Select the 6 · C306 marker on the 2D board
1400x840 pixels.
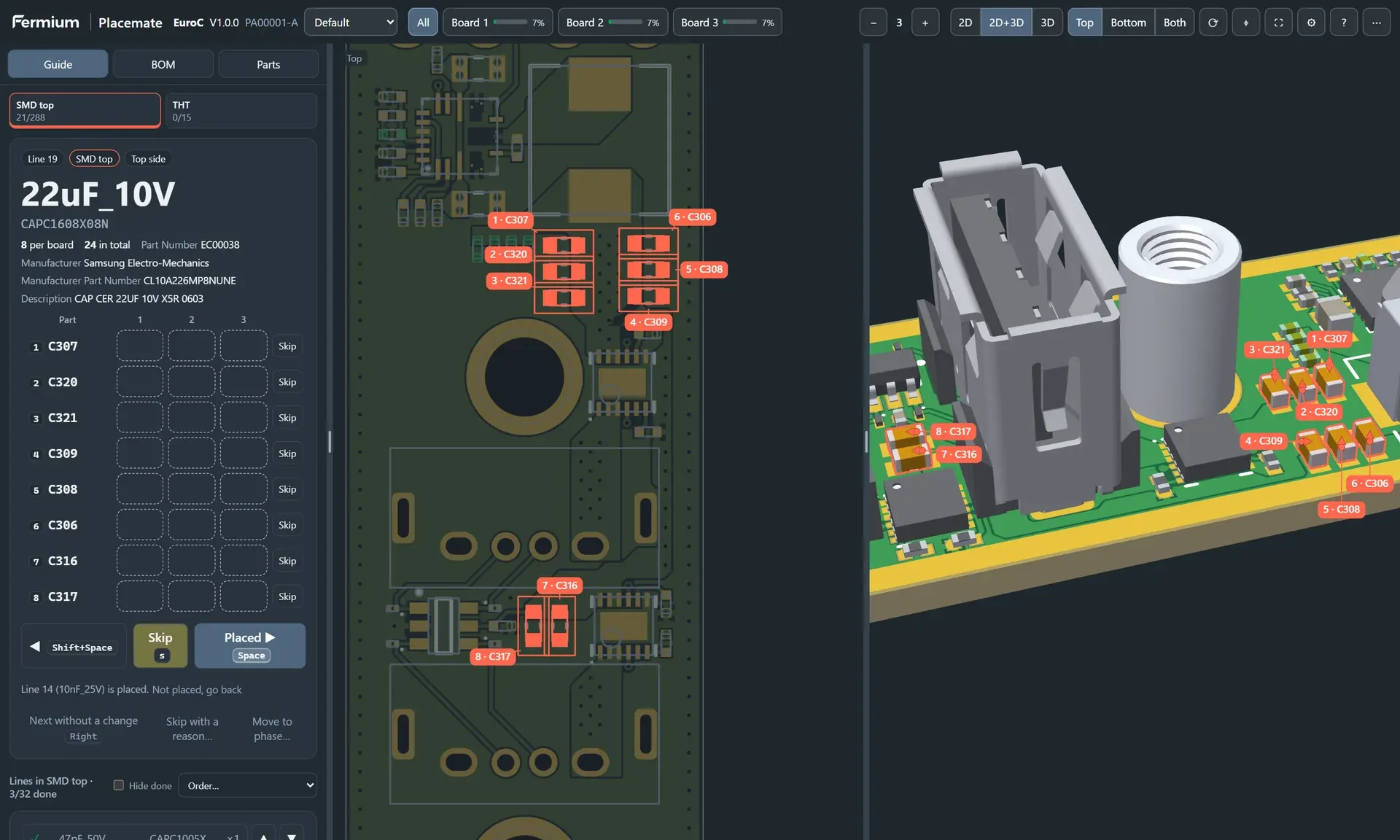692,217
